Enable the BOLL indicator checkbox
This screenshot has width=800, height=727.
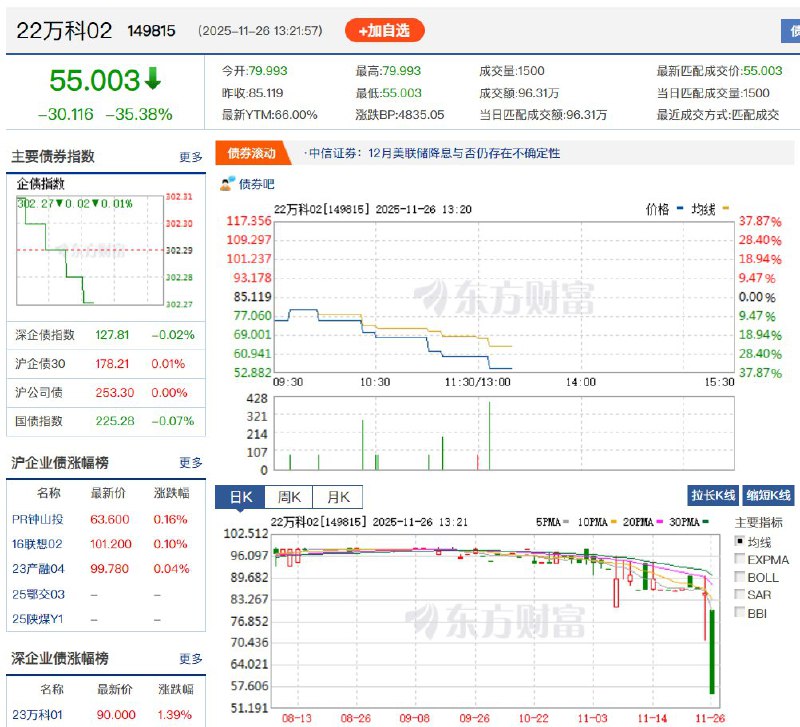click(739, 576)
